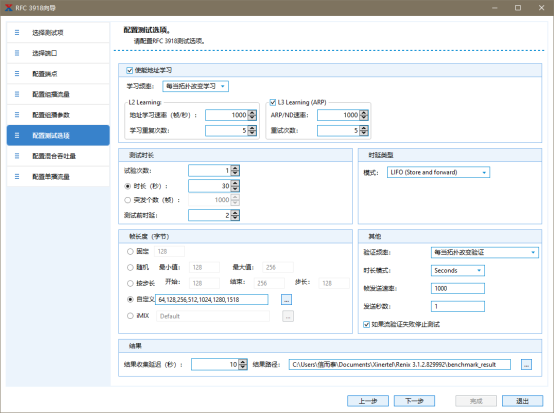Open result path browse button

click(x=526, y=365)
